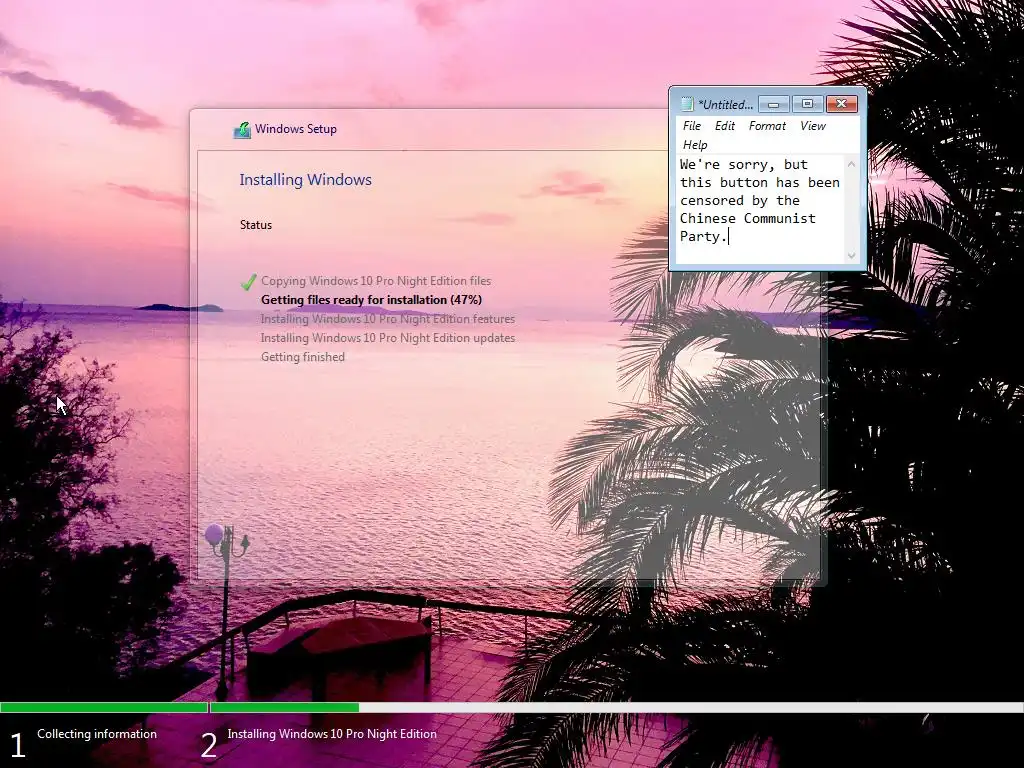Screen dimensions: 1024x768
Task: Click "Installing Windows 10 Pro Night Edition features"
Action: tap(387, 319)
